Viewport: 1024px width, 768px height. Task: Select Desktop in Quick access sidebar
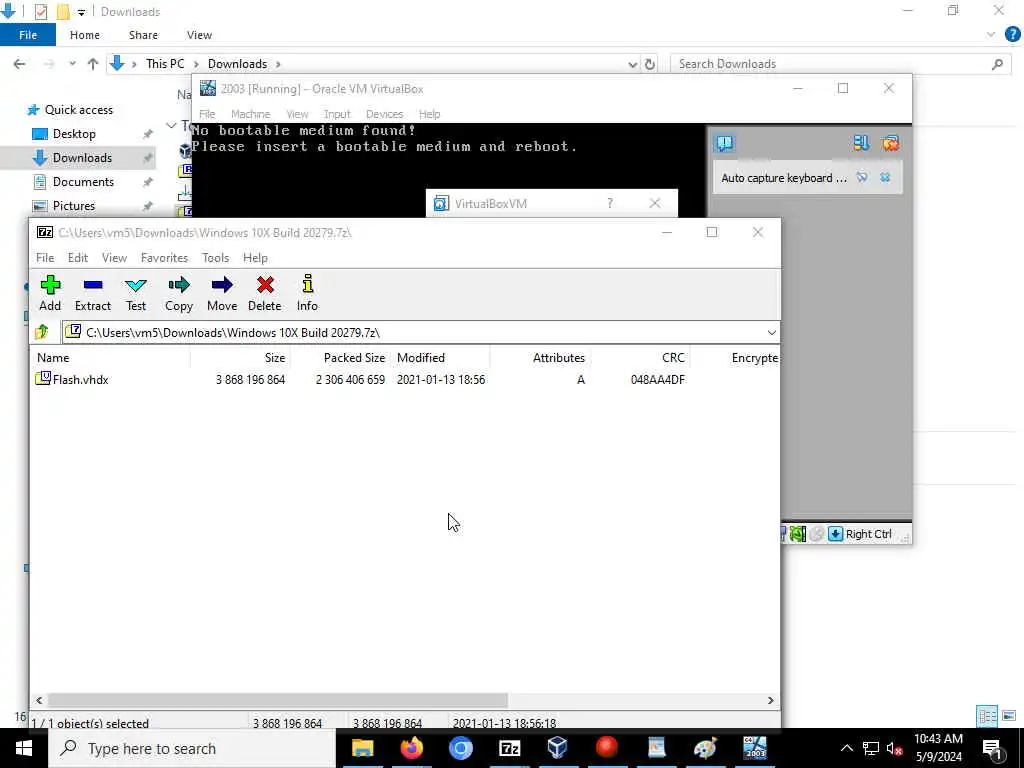tap(74, 134)
